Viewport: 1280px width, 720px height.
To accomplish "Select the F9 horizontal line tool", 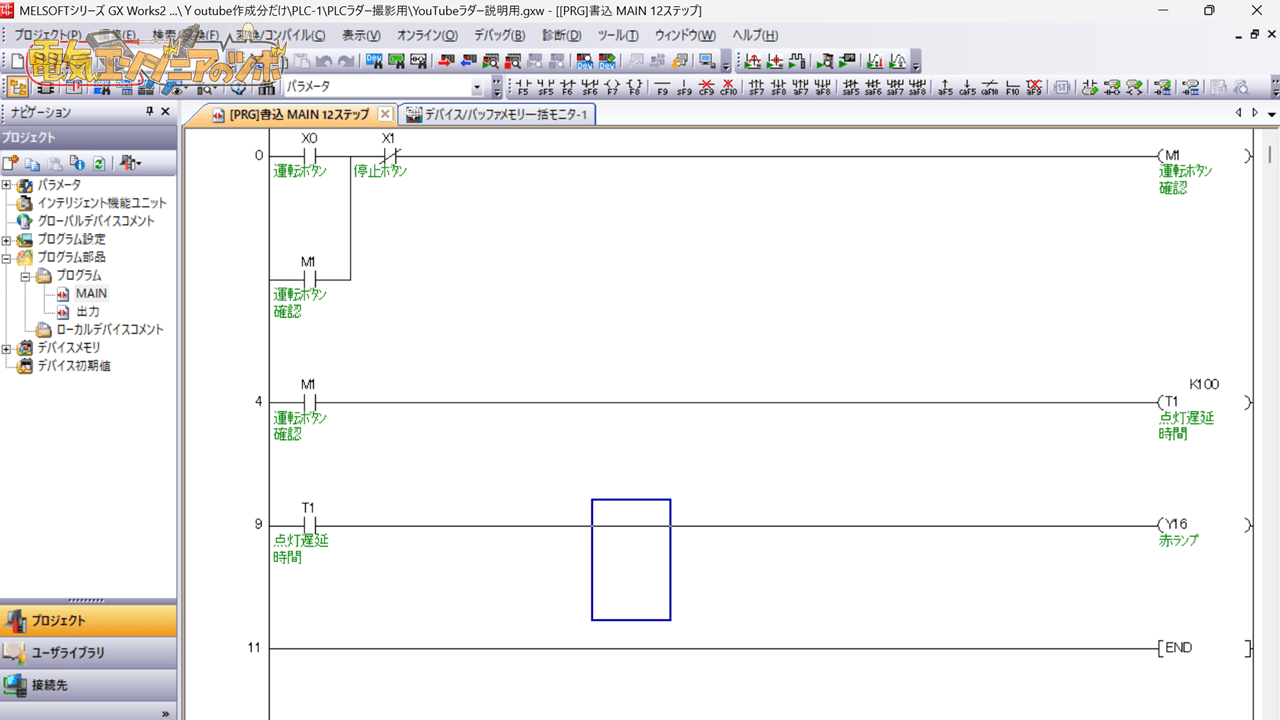I will (x=662, y=87).
